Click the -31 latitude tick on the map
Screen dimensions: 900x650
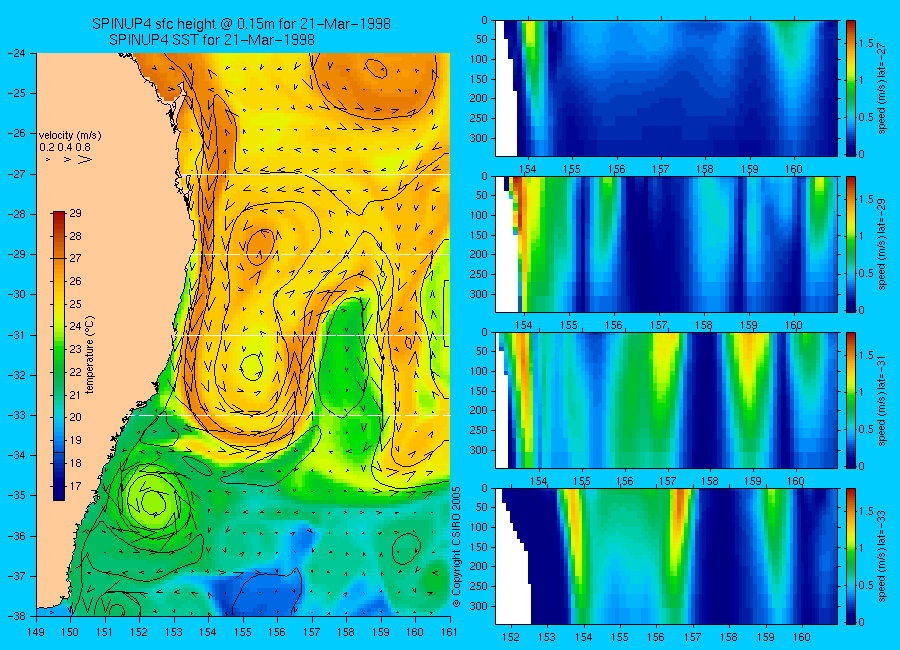tap(17, 335)
